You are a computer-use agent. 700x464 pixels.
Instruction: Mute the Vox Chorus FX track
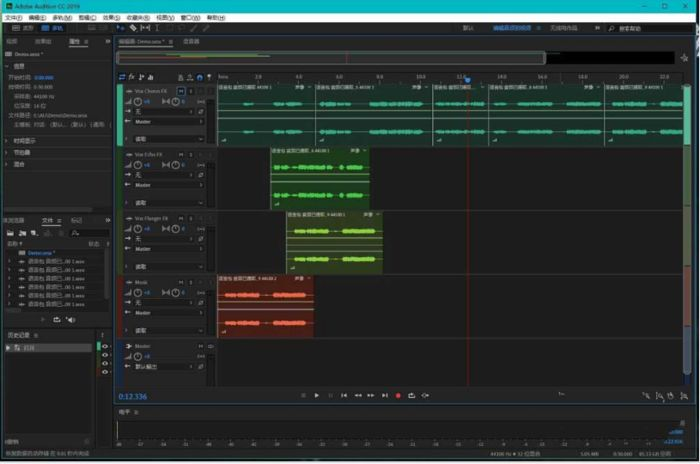pyautogui.click(x=181, y=91)
